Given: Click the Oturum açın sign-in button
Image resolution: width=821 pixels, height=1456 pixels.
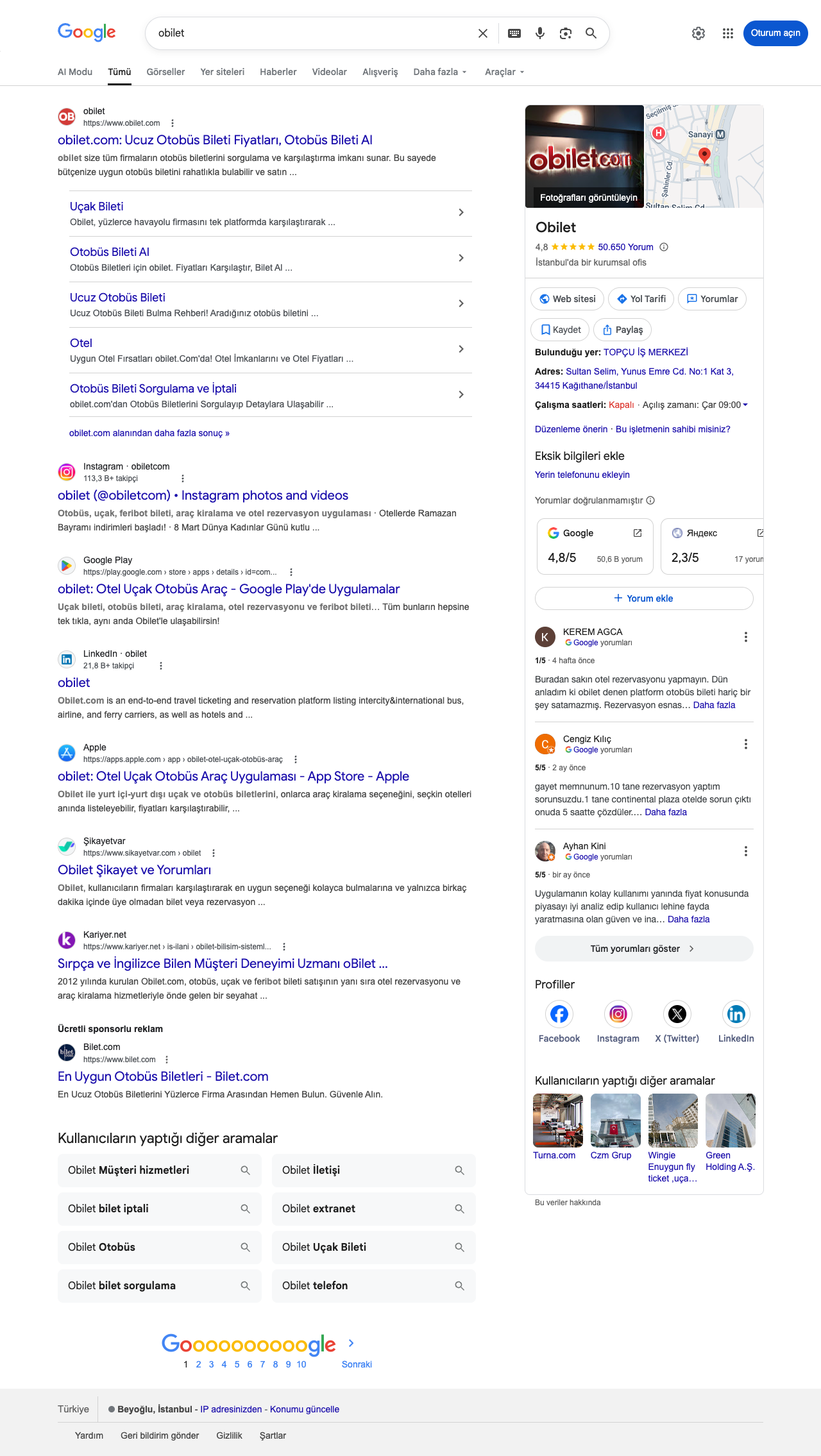Looking at the screenshot, I should [x=775, y=33].
